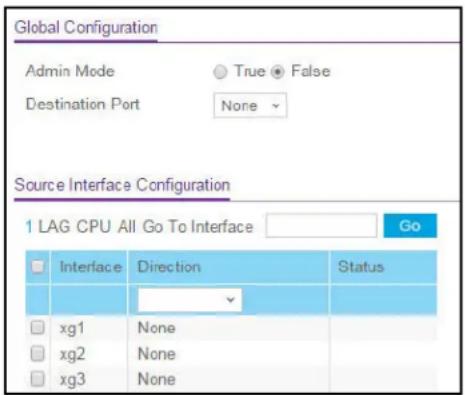Click the CPU link
The width and height of the screenshot is (465, 395).
point(94,227)
